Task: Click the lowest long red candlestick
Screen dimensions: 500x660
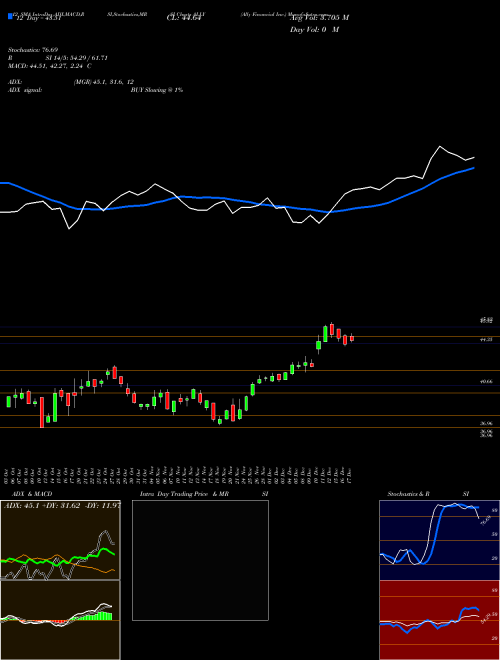Action: click(42, 412)
